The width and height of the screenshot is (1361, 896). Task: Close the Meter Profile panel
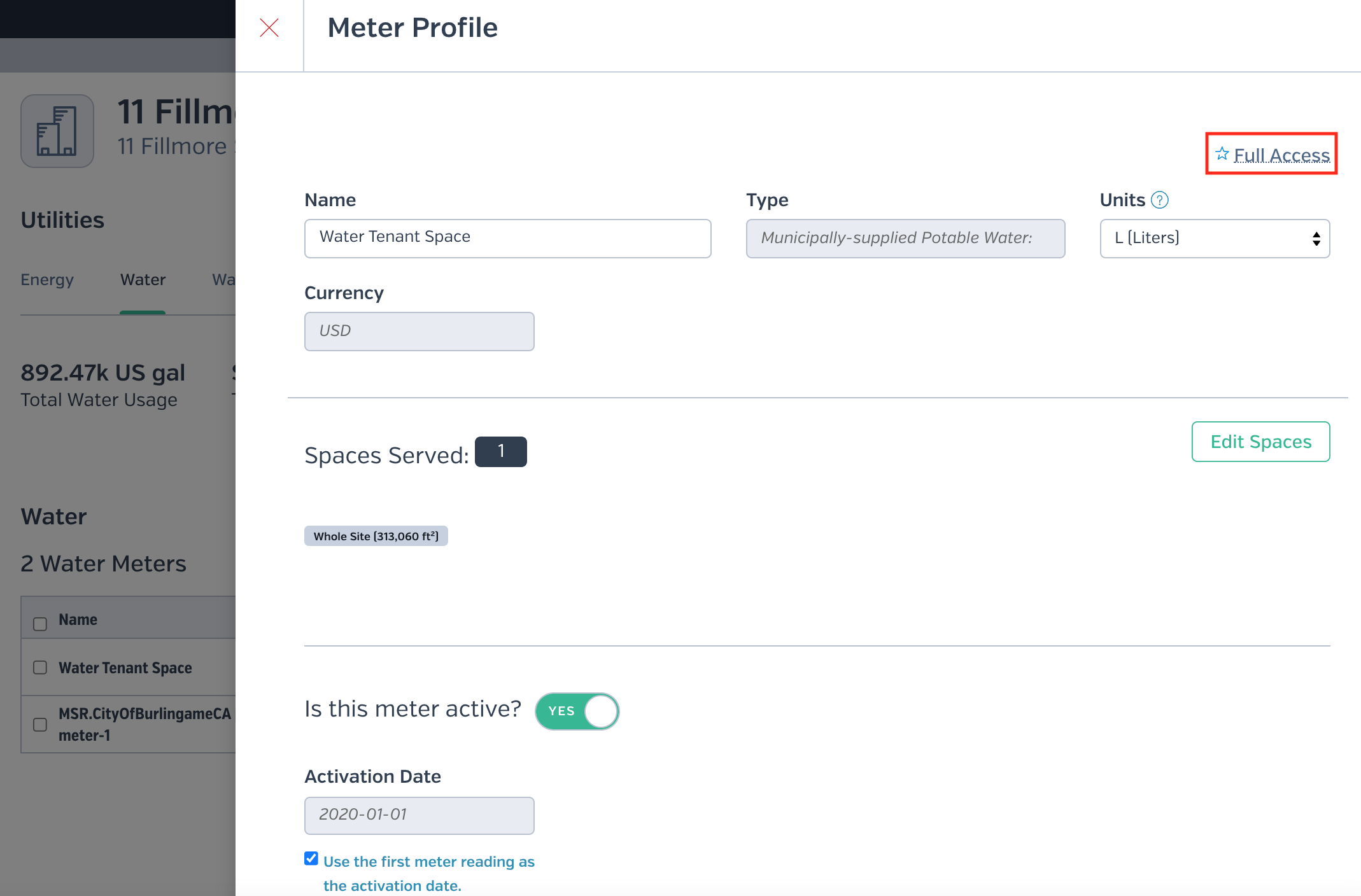269,28
